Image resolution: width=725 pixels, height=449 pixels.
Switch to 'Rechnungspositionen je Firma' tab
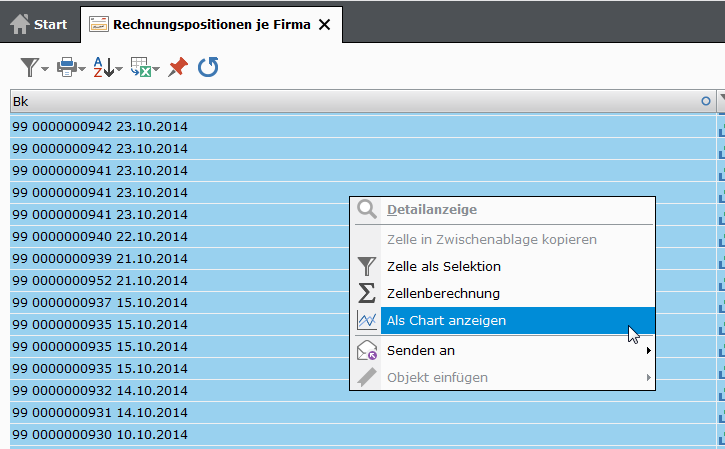211,25
